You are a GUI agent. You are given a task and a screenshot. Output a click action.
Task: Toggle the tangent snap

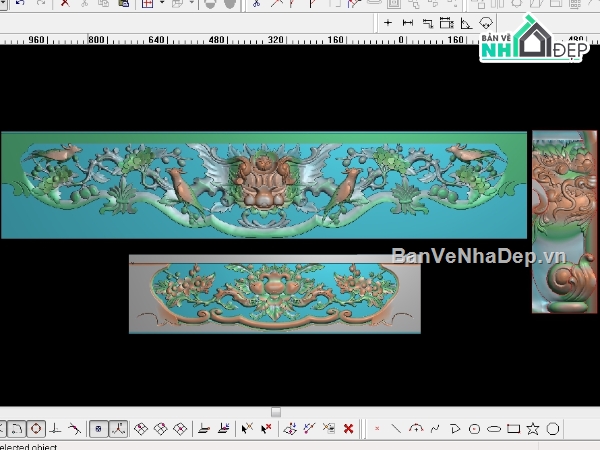pos(75,429)
